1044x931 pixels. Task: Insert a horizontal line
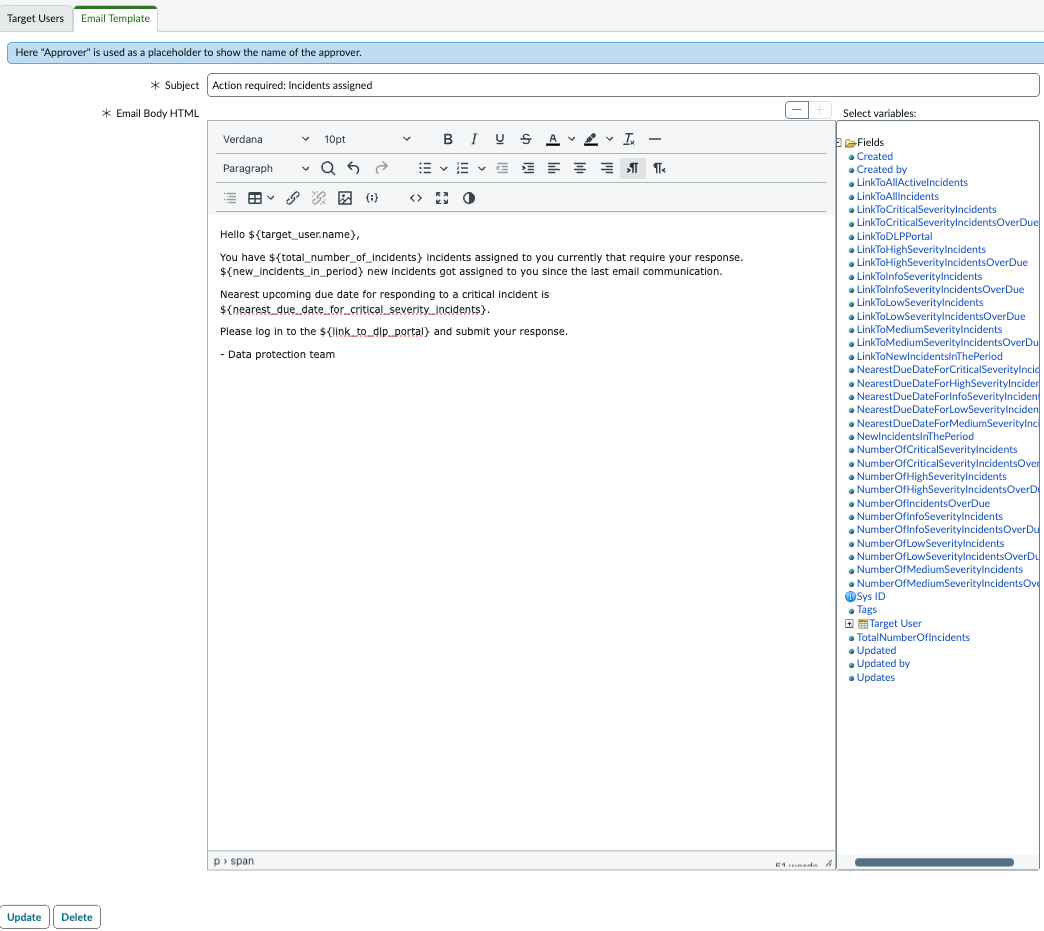point(655,139)
